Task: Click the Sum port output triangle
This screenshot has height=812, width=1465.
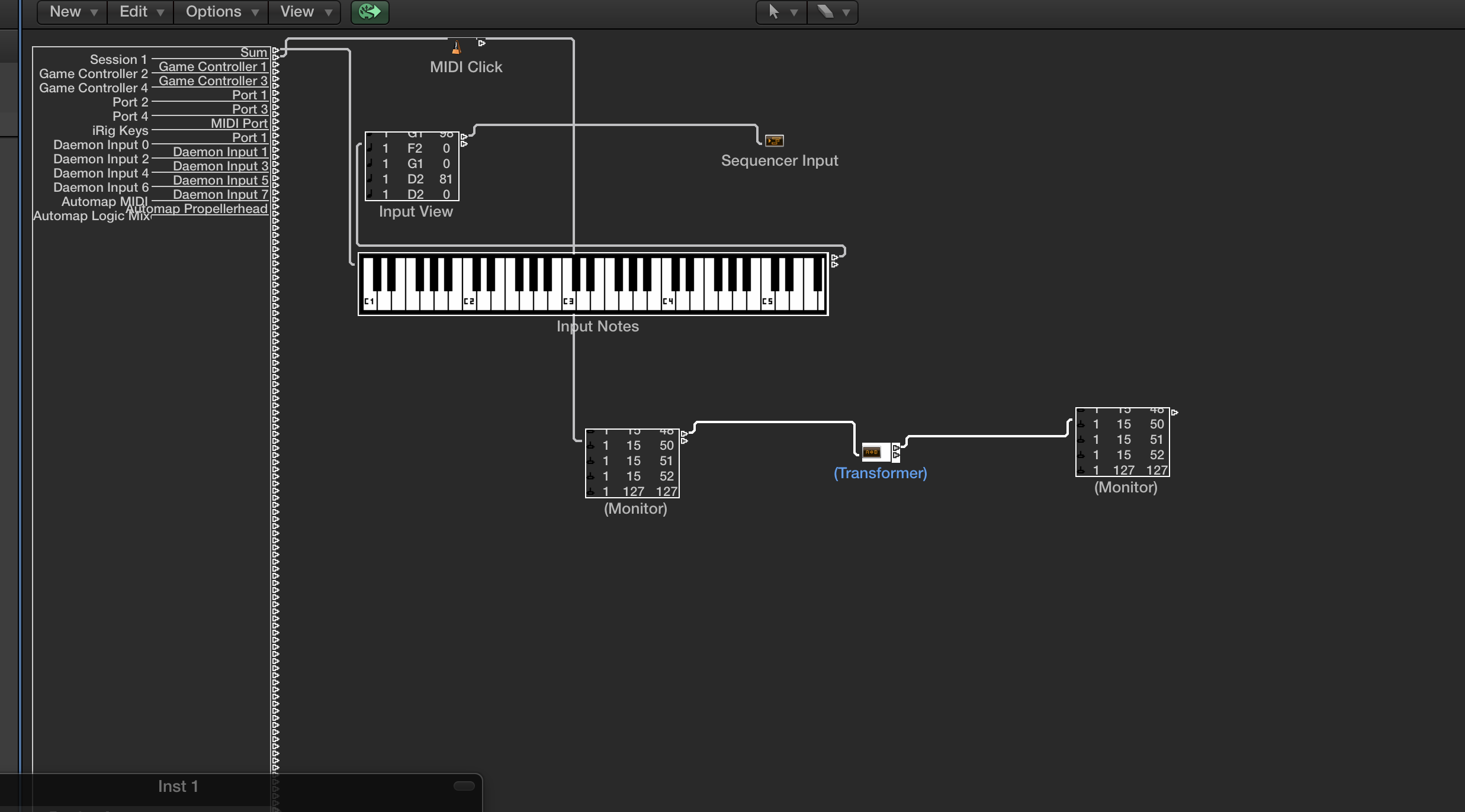Action: pyautogui.click(x=275, y=50)
